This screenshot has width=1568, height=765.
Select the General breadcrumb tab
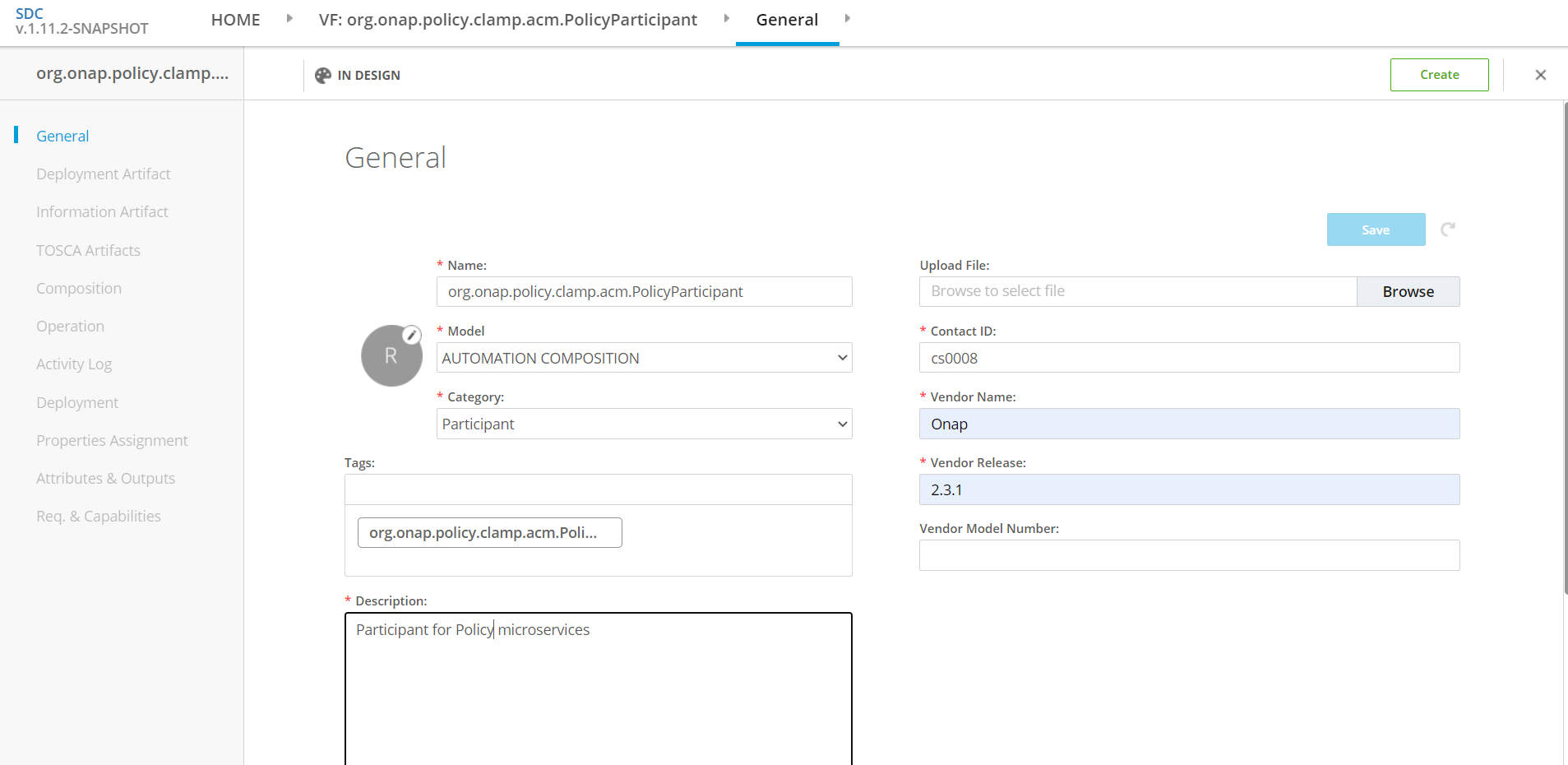click(x=787, y=20)
